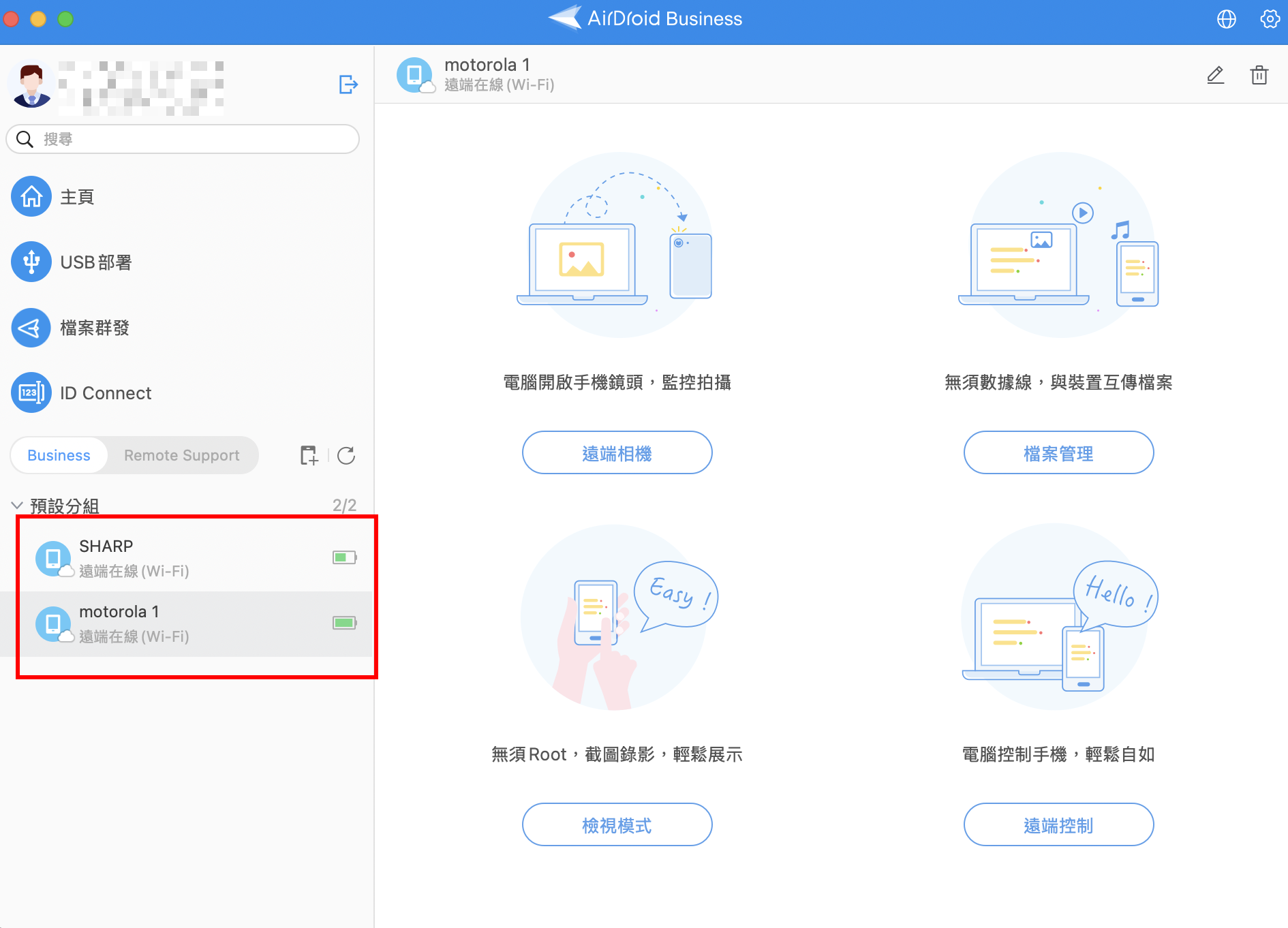Click the 檔案管理 button
The width and height of the screenshot is (1288, 928).
point(1058,452)
